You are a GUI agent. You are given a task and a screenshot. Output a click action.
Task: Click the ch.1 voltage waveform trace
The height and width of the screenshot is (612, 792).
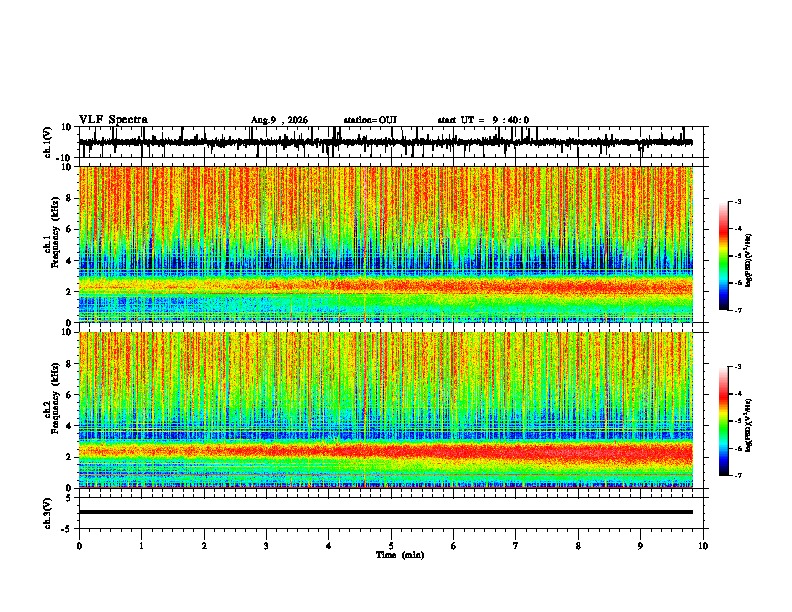[x=386, y=142]
